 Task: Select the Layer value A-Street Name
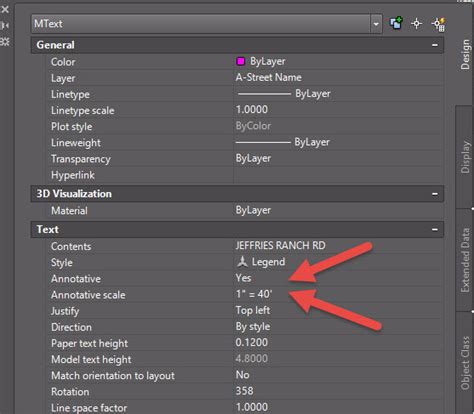(268, 77)
